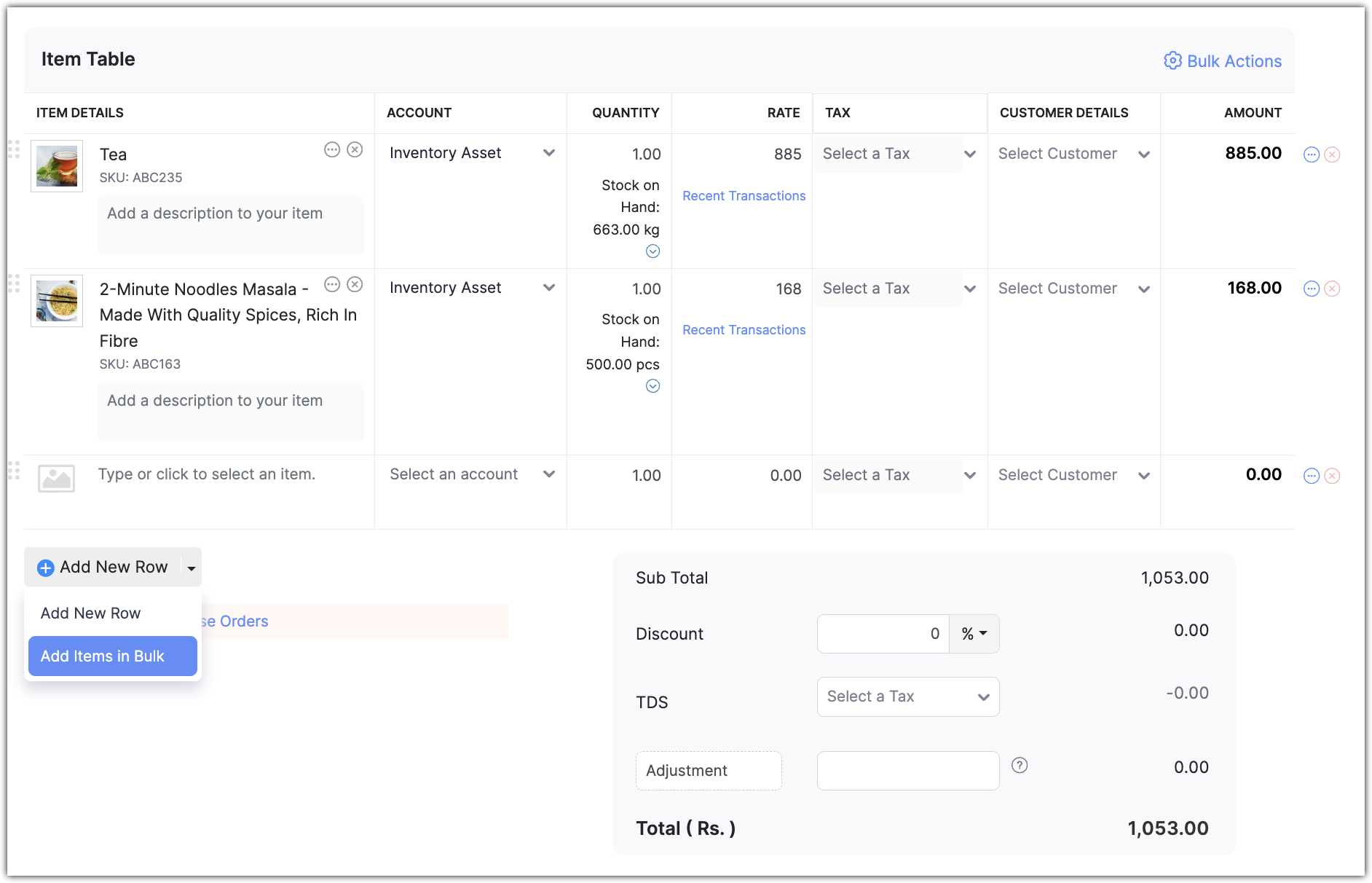Image resolution: width=1372 pixels, height=883 pixels.
Task: Open the TDS Select a Tax dropdown
Action: [907, 696]
